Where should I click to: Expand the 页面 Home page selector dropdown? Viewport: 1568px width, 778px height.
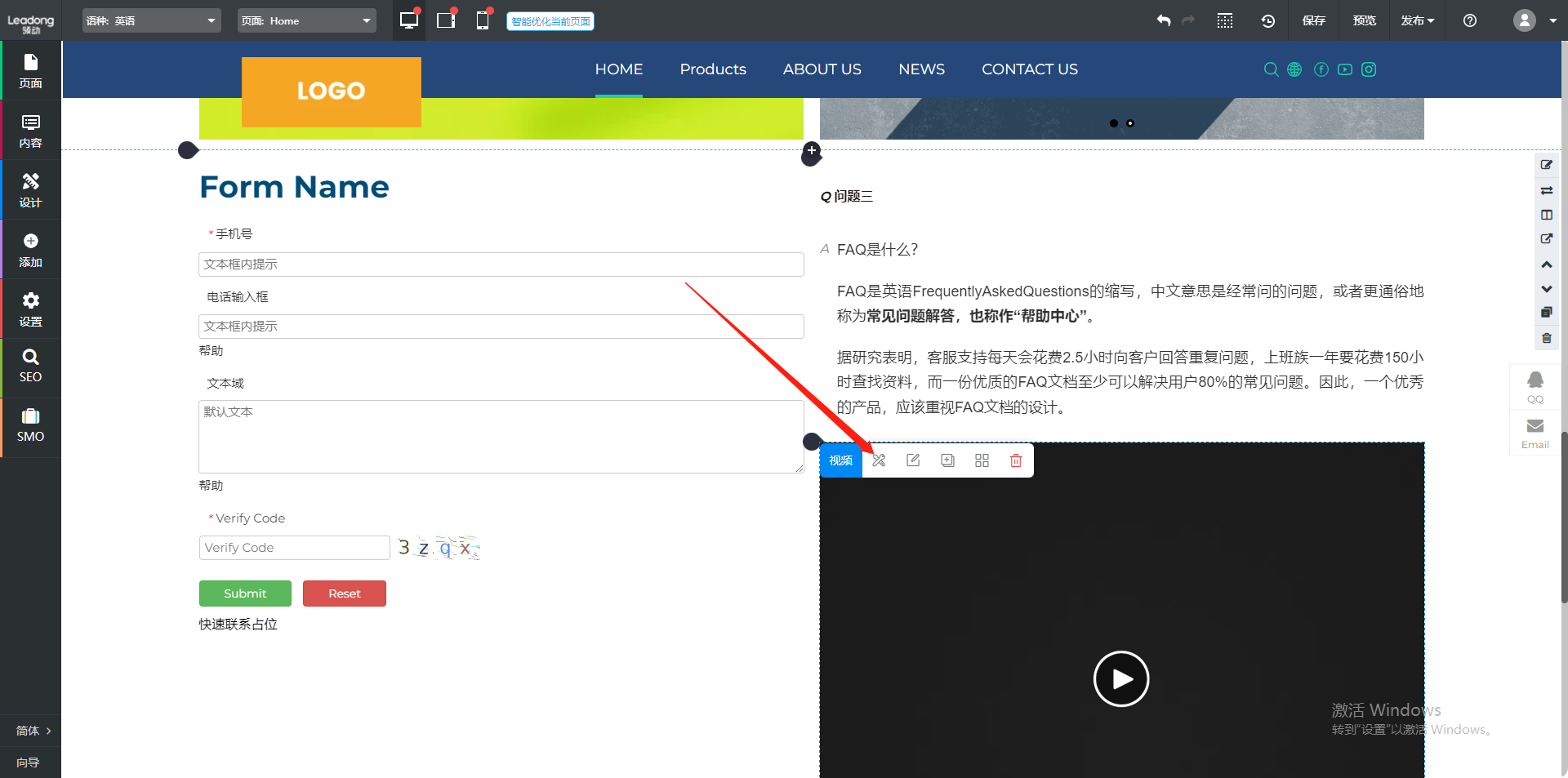tap(306, 20)
